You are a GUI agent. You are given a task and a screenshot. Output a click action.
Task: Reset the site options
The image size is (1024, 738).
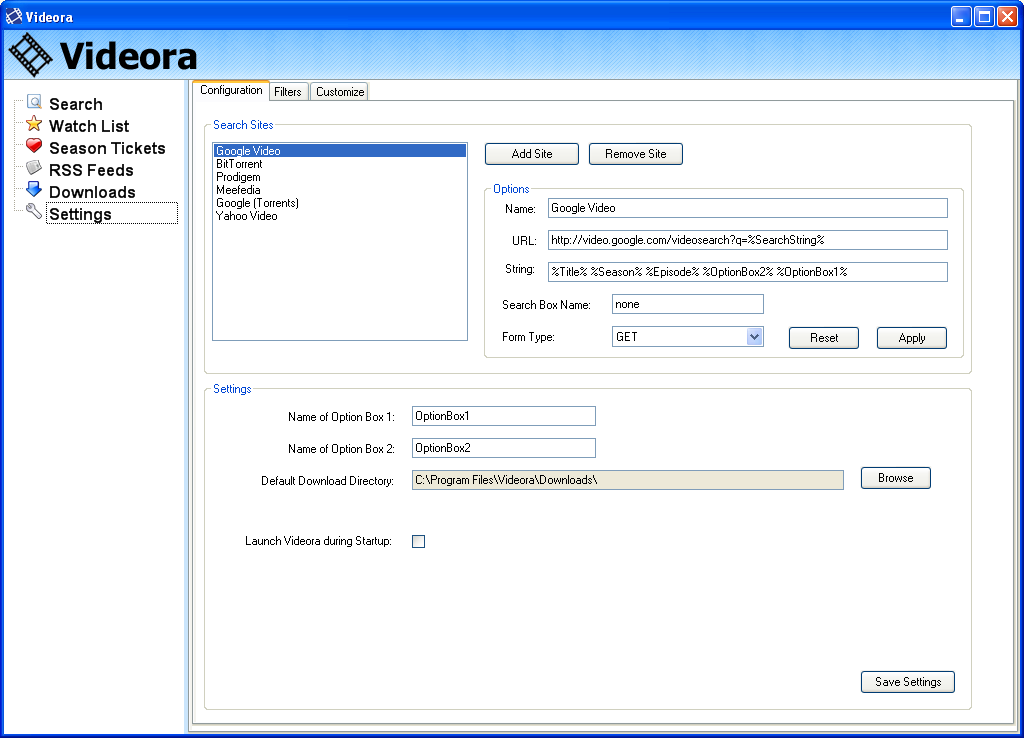tap(824, 338)
